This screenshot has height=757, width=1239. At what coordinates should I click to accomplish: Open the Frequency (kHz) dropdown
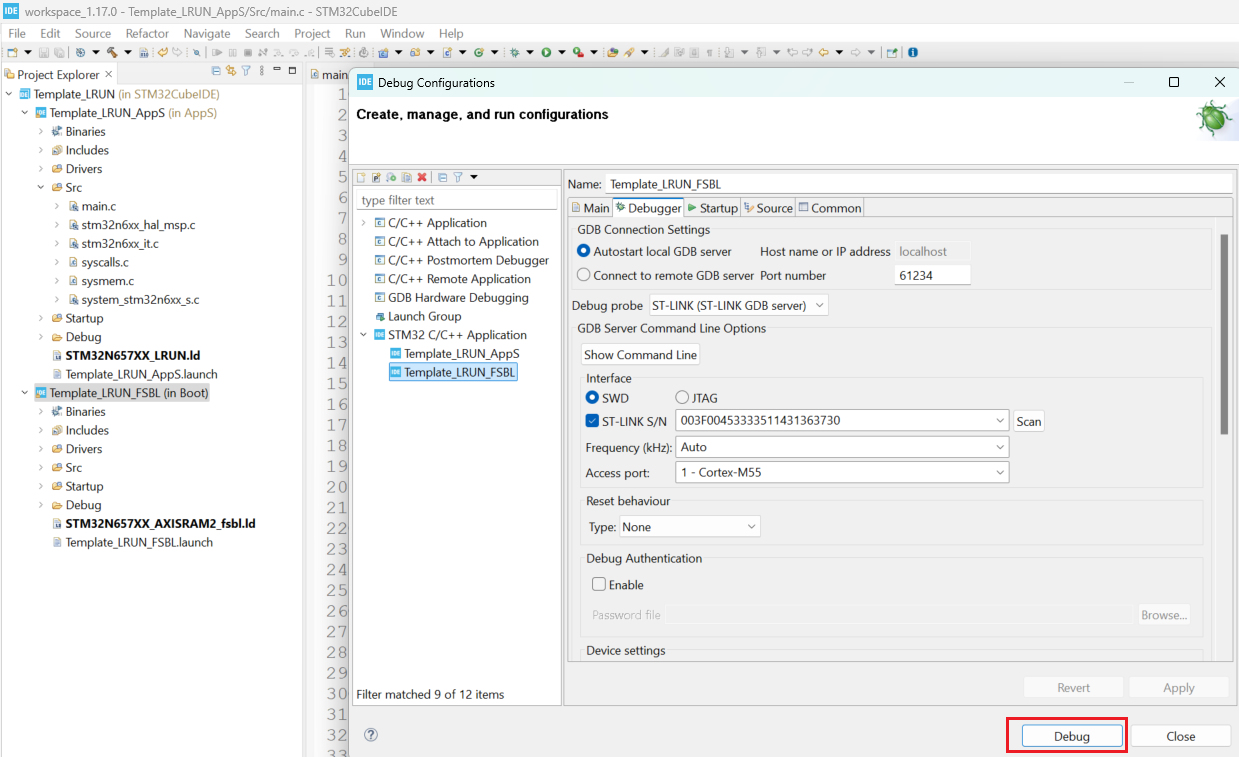pos(842,447)
